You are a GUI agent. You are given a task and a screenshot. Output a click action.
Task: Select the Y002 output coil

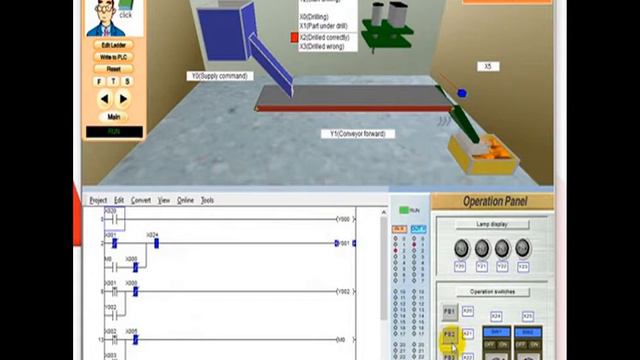[x=345, y=291]
